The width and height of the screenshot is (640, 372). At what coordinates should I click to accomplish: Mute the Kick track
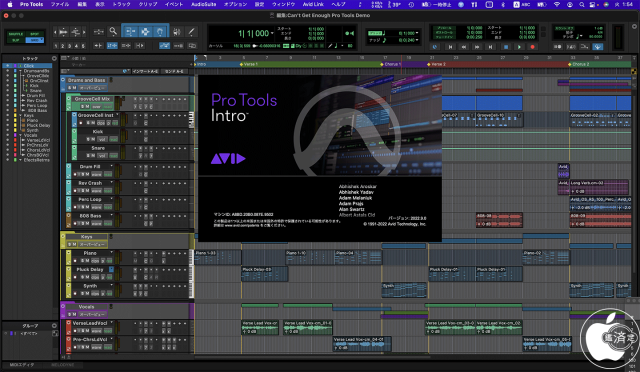[x=93, y=139]
